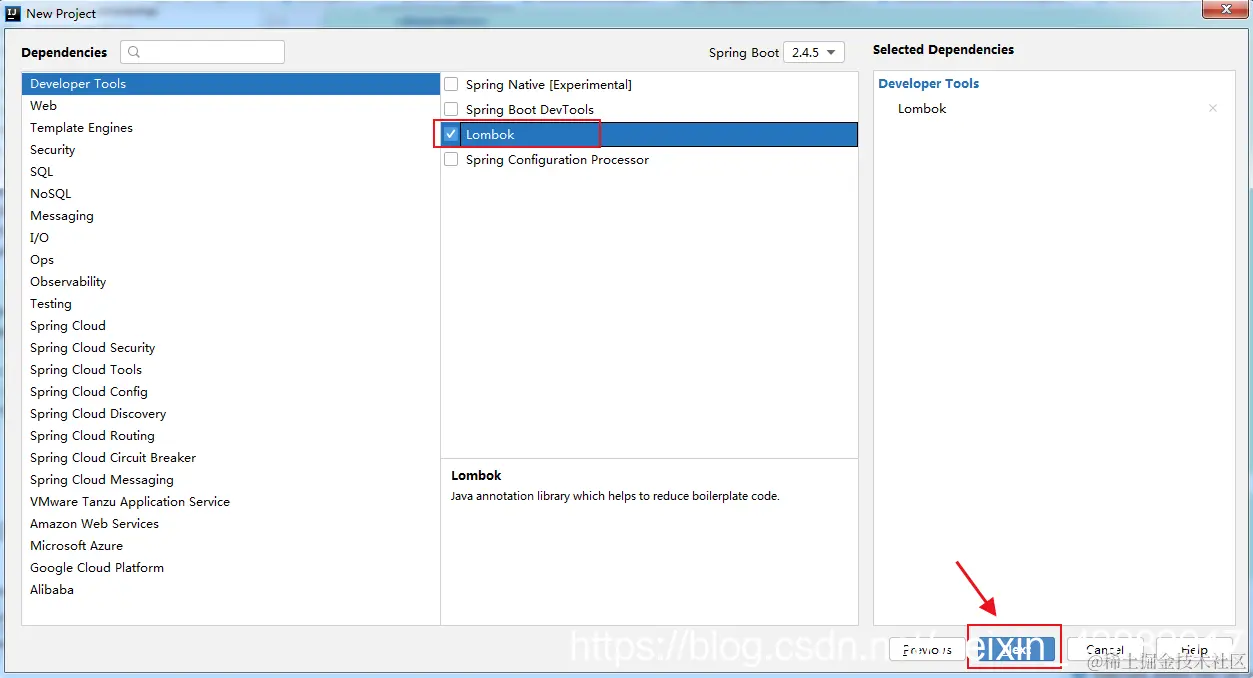Cancel the New Project wizard
Image resolution: width=1253 pixels, height=678 pixels.
coord(1105,650)
